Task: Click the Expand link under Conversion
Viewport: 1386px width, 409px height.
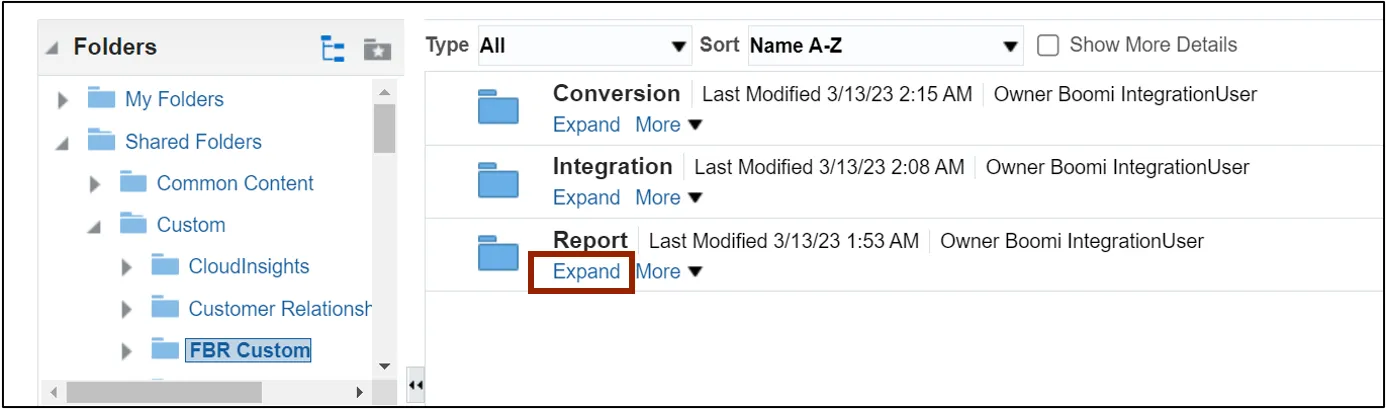Action: tap(586, 125)
